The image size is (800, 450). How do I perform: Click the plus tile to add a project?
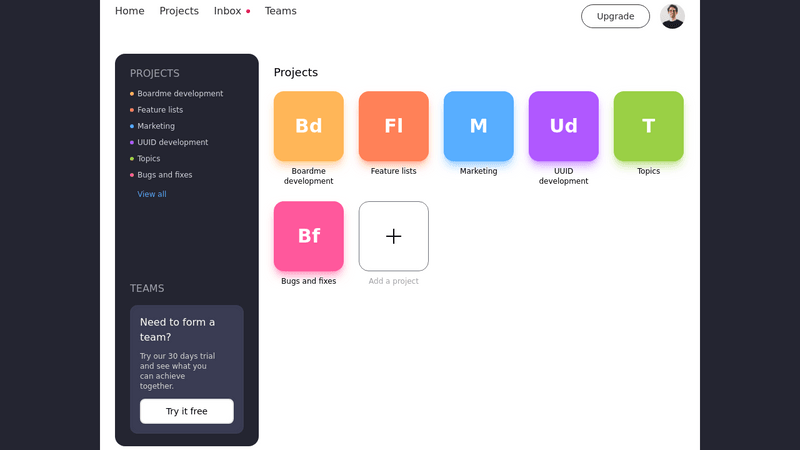coord(393,236)
